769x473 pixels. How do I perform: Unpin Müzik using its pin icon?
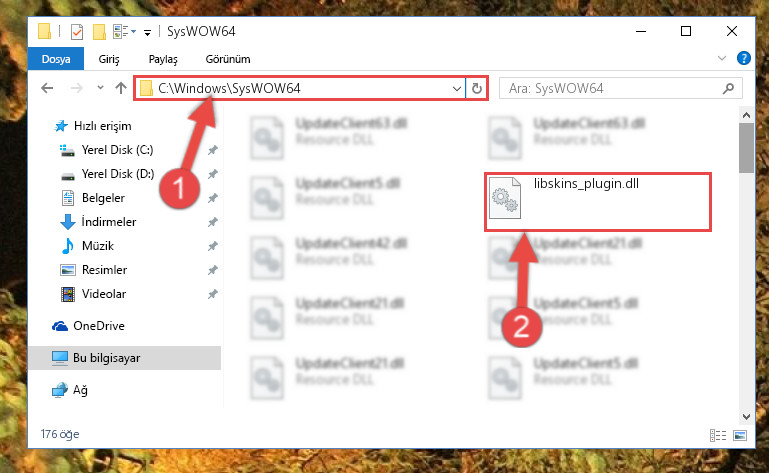212,246
